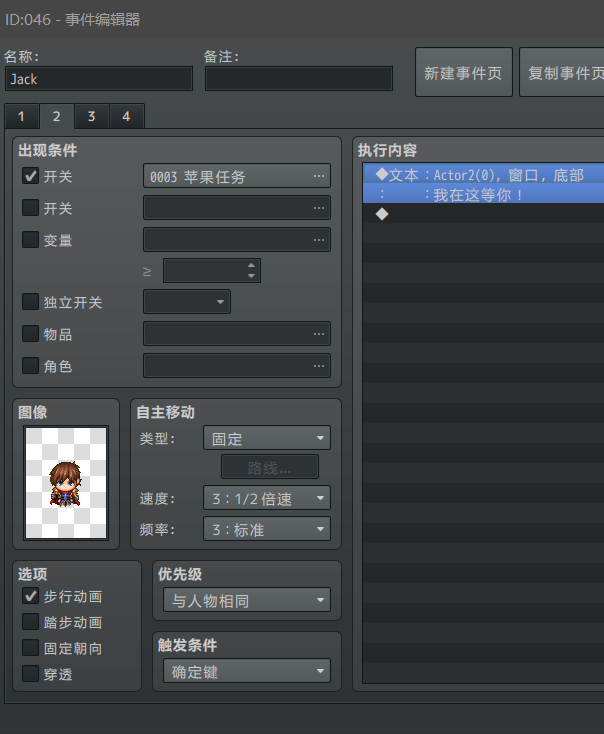Open ellipsis picker for 0003 苹果任务 switch

coord(319,176)
